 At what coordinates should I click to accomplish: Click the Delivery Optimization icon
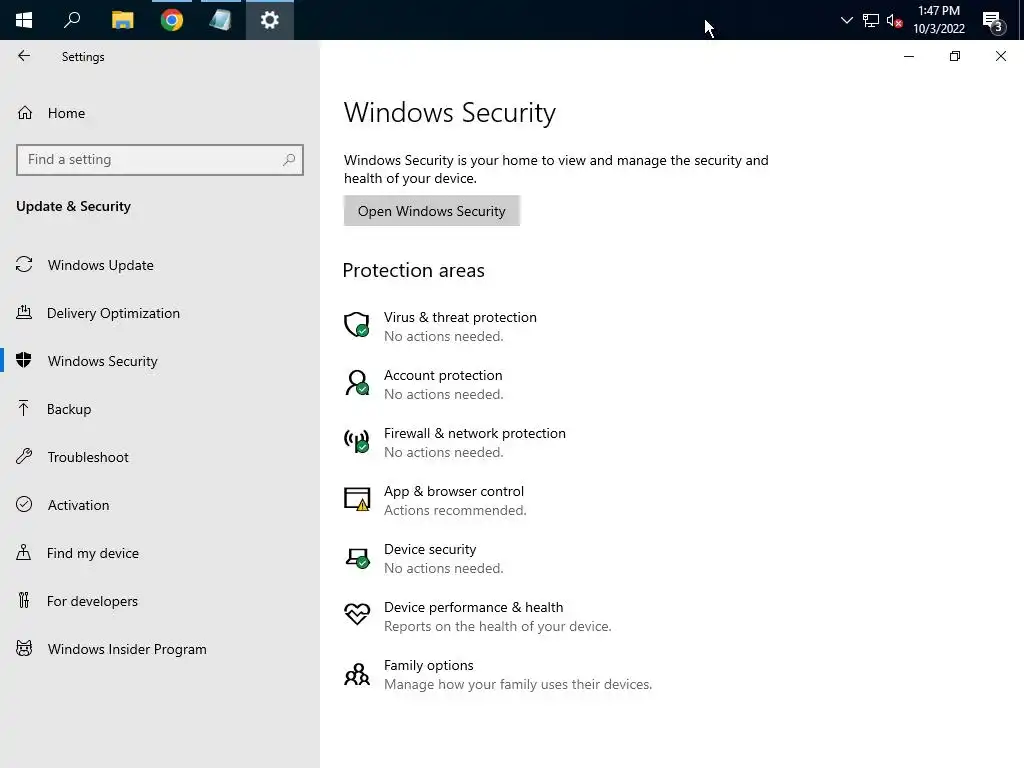[x=24, y=312]
